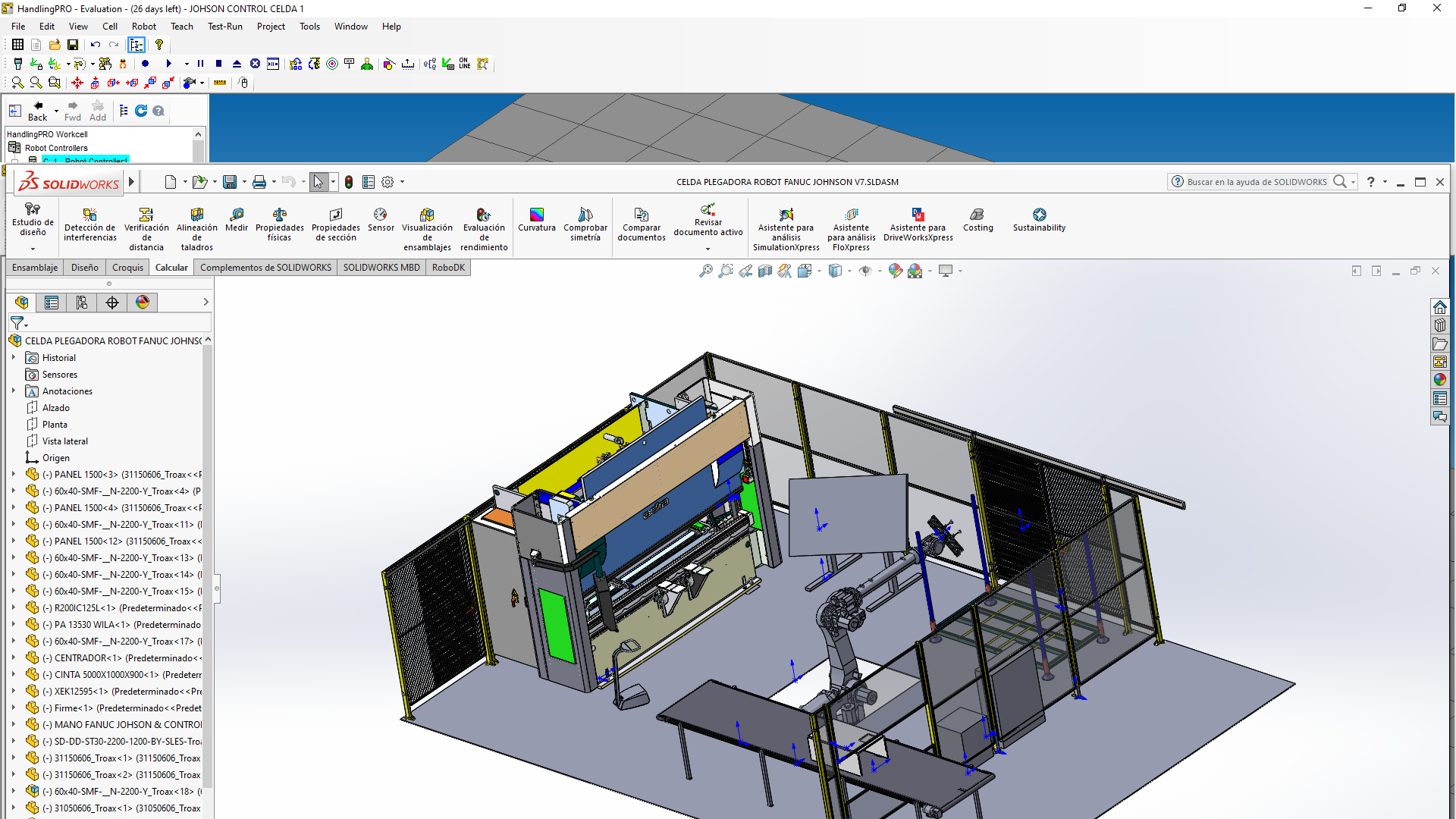Expand the PA 13530 WILA<1> component
This screenshot has width=1456, height=819.
point(14,624)
